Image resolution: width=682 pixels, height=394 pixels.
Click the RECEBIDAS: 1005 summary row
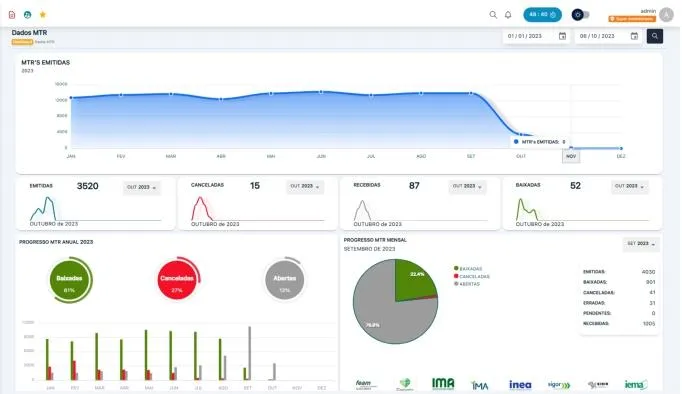(x=619, y=324)
